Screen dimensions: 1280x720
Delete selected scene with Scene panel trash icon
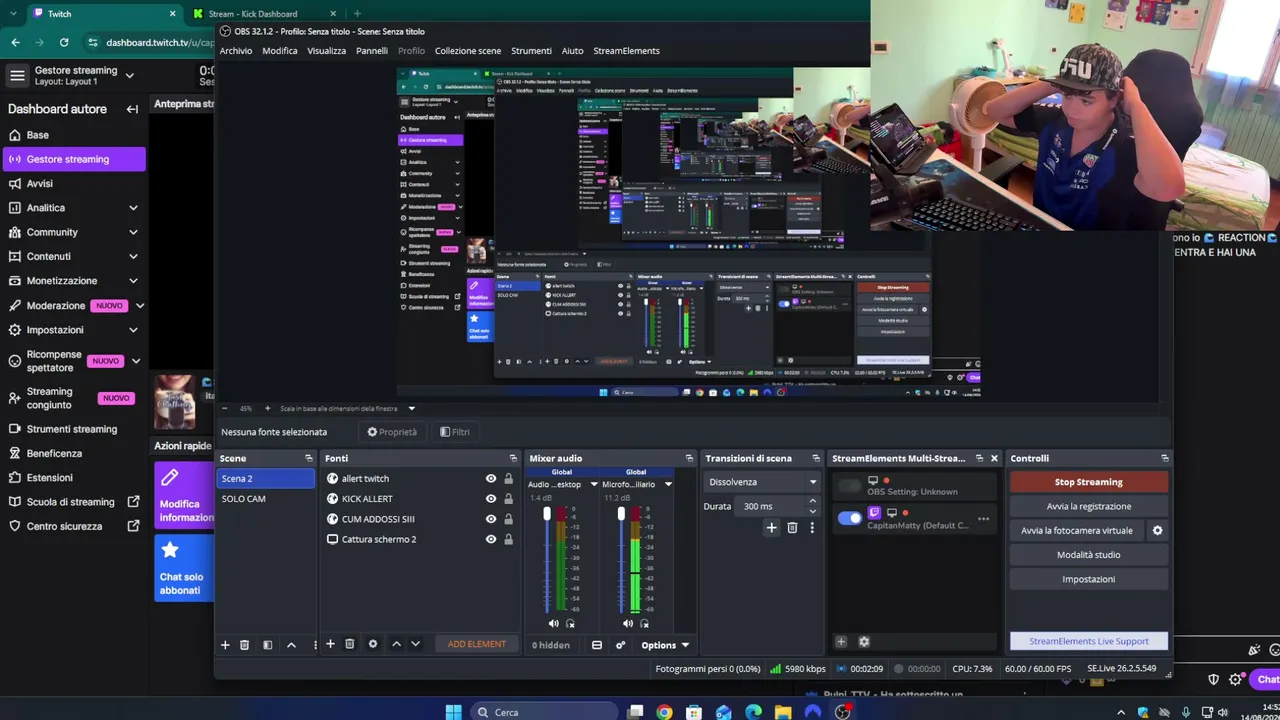244,645
